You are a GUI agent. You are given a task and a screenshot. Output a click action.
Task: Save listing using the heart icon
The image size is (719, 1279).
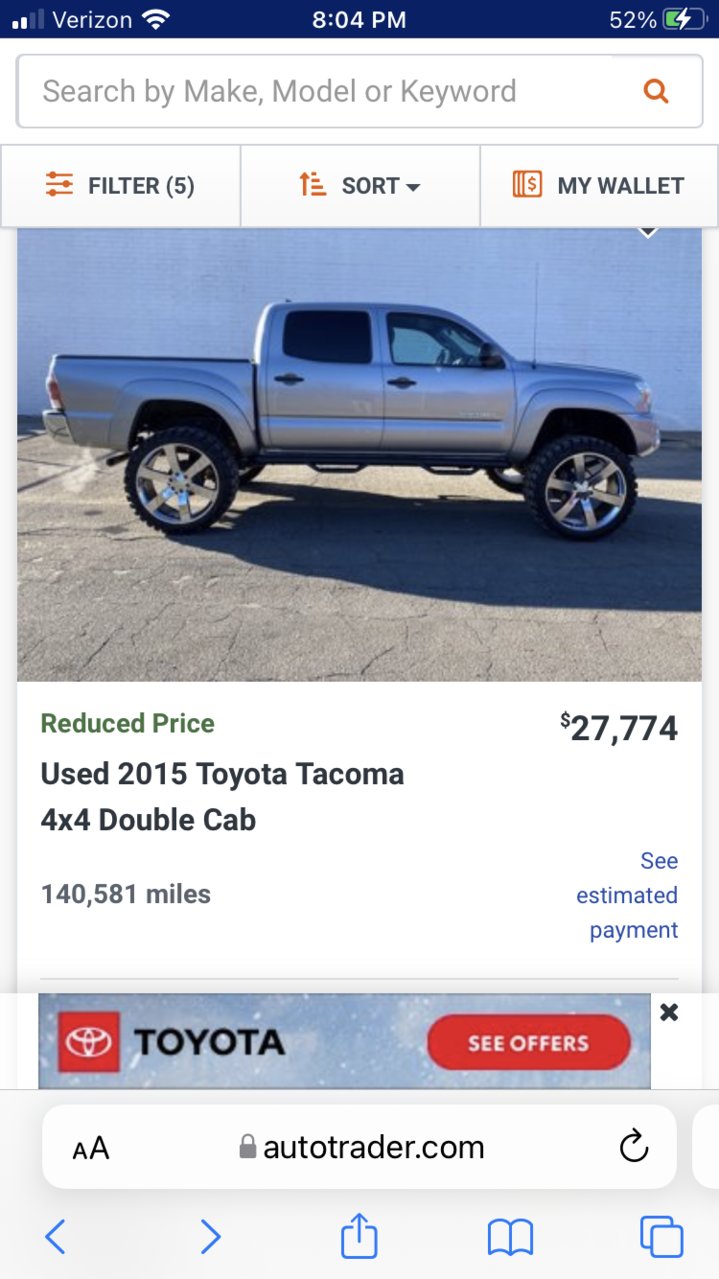[648, 231]
